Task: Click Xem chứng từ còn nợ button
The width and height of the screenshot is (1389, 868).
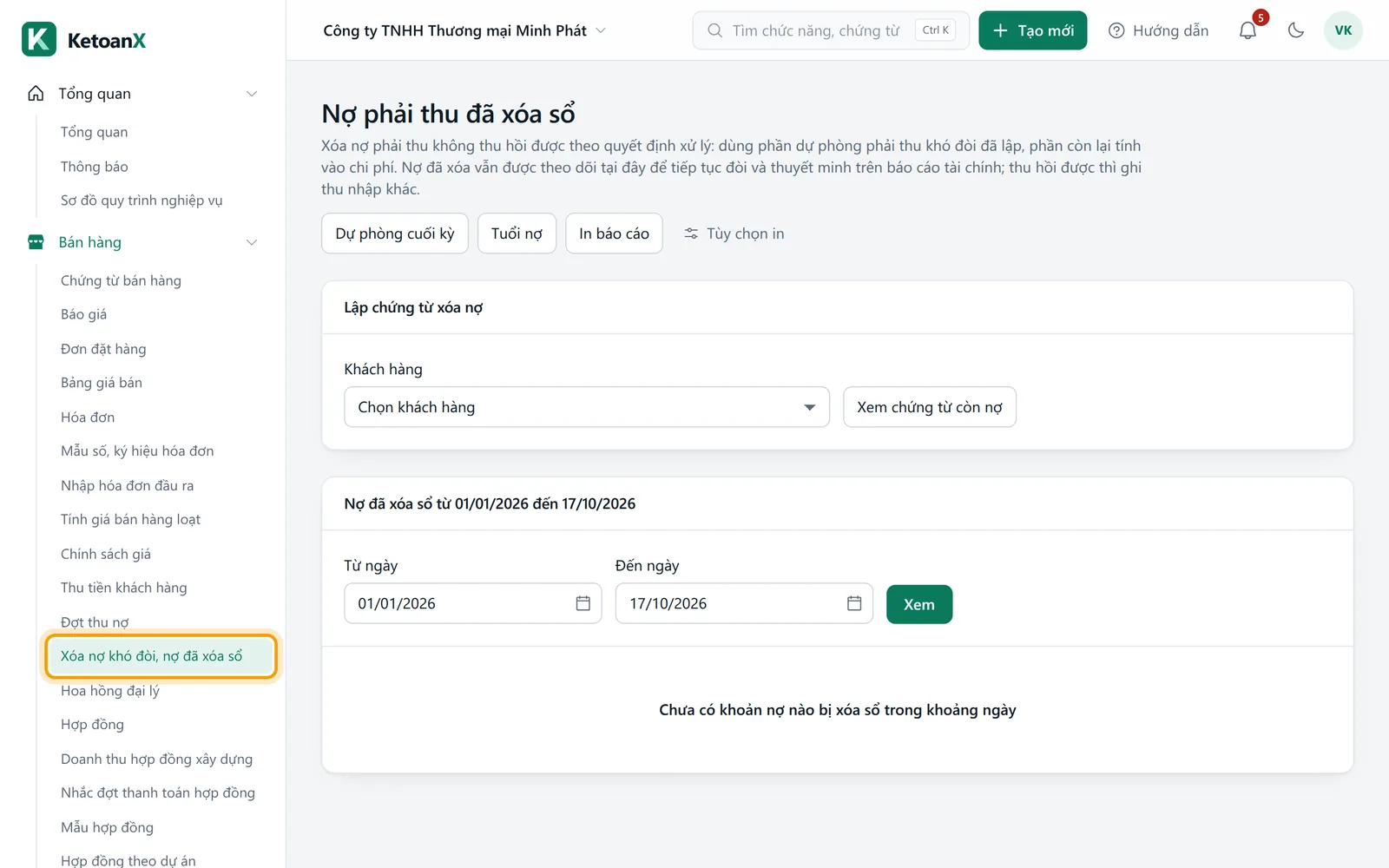Action: 930,407
